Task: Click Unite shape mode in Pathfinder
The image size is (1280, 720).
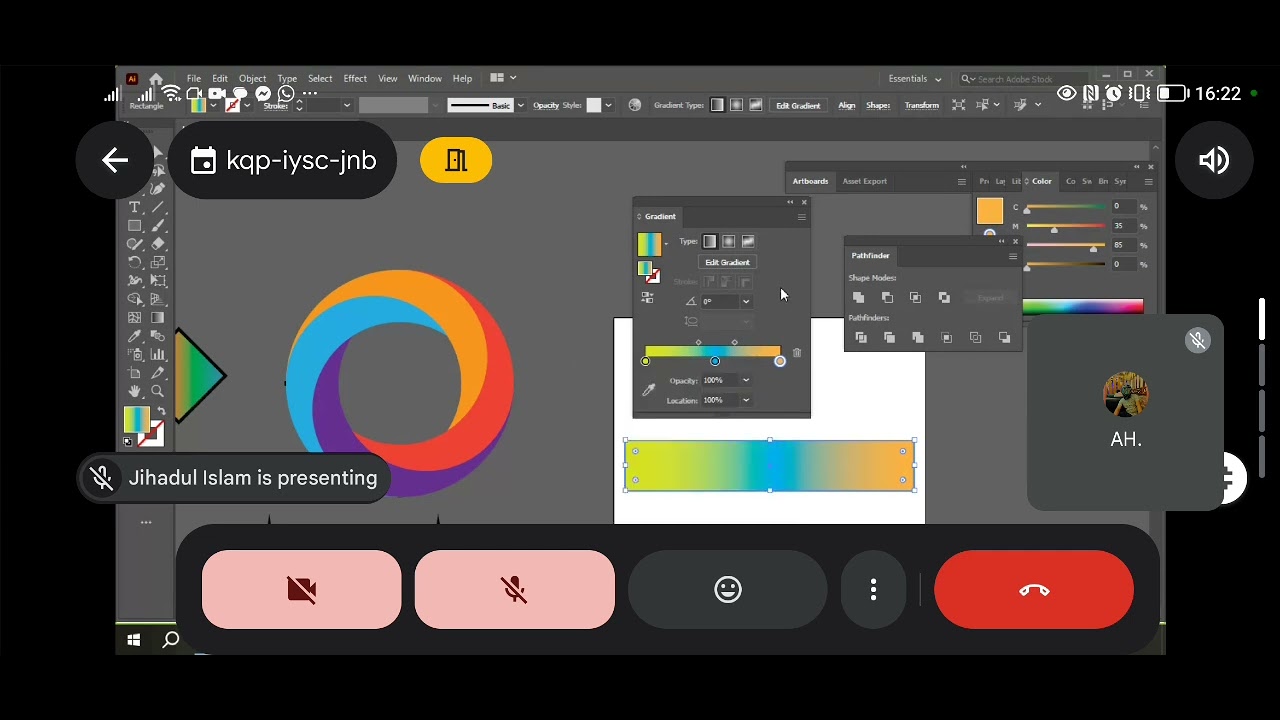Action: (858, 298)
